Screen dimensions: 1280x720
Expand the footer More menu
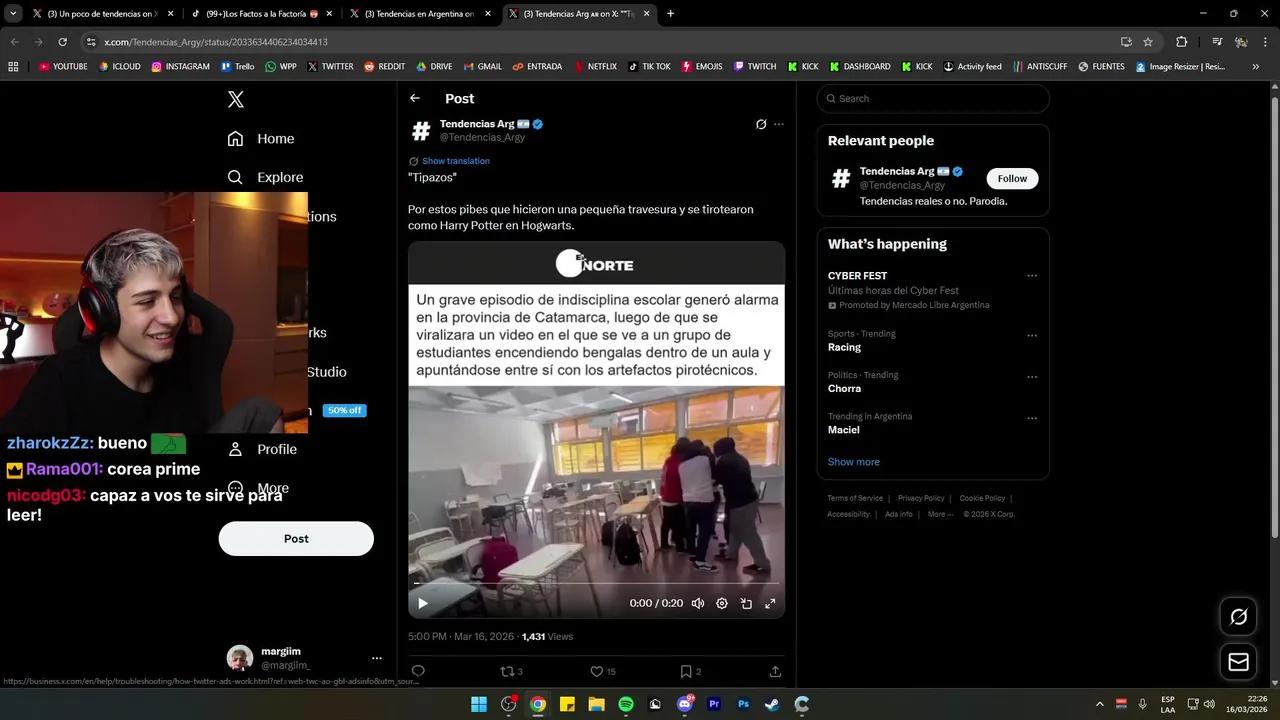pos(939,514)
